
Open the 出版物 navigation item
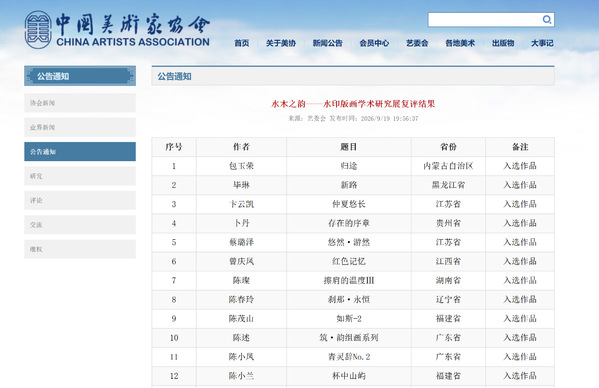503,43
